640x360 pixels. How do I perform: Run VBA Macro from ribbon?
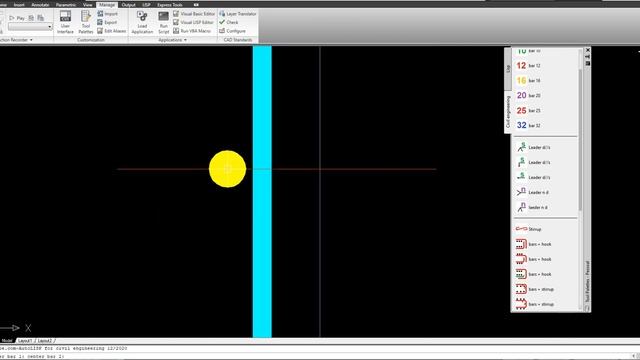click(192, 31)
